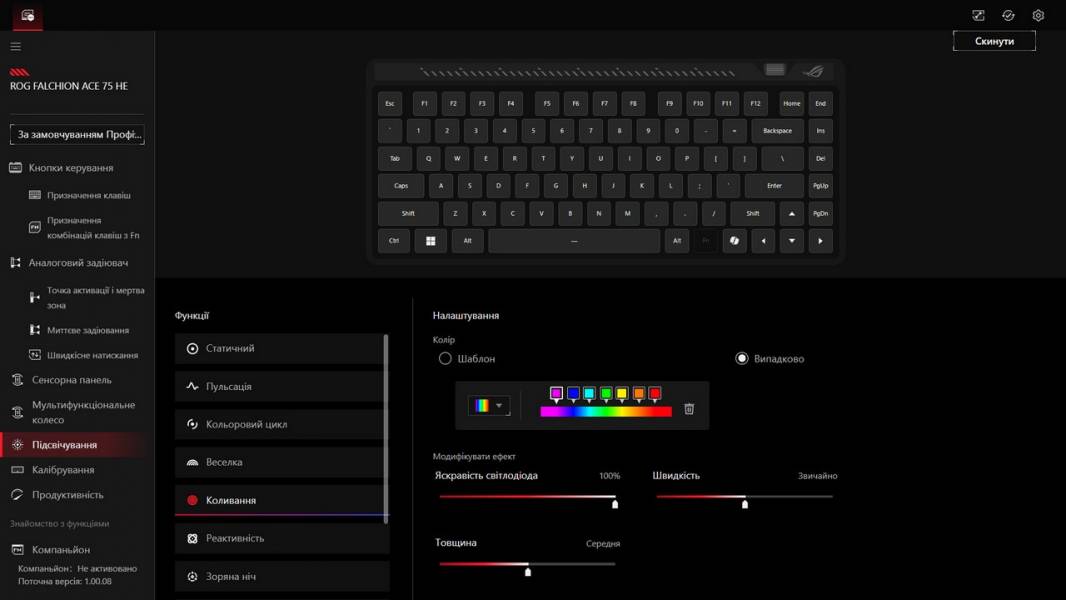Select the Статичний lighting effect

pos(279,349)
